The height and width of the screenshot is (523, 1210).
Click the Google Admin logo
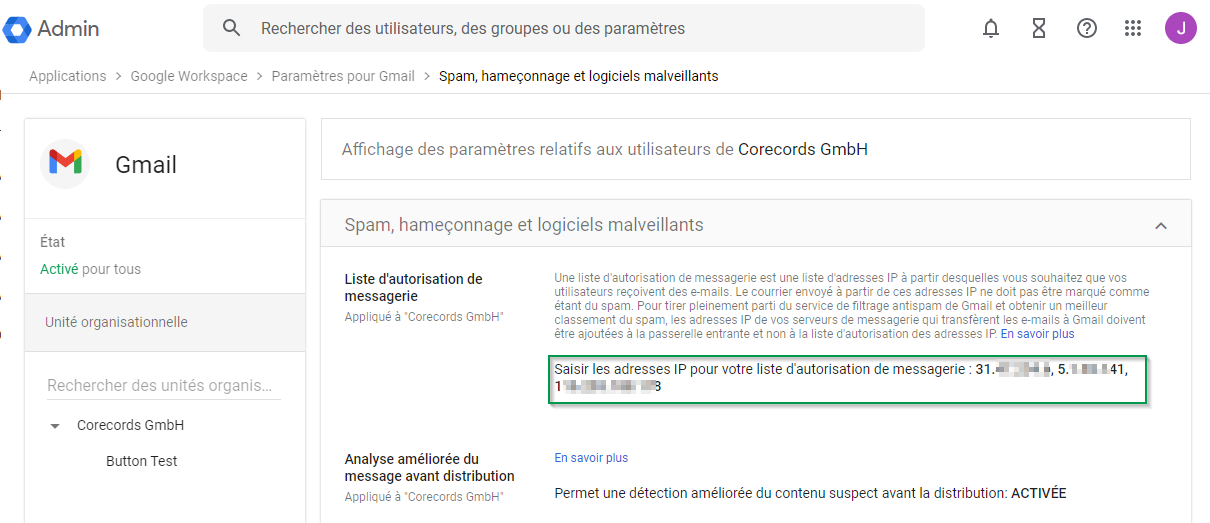52,29
